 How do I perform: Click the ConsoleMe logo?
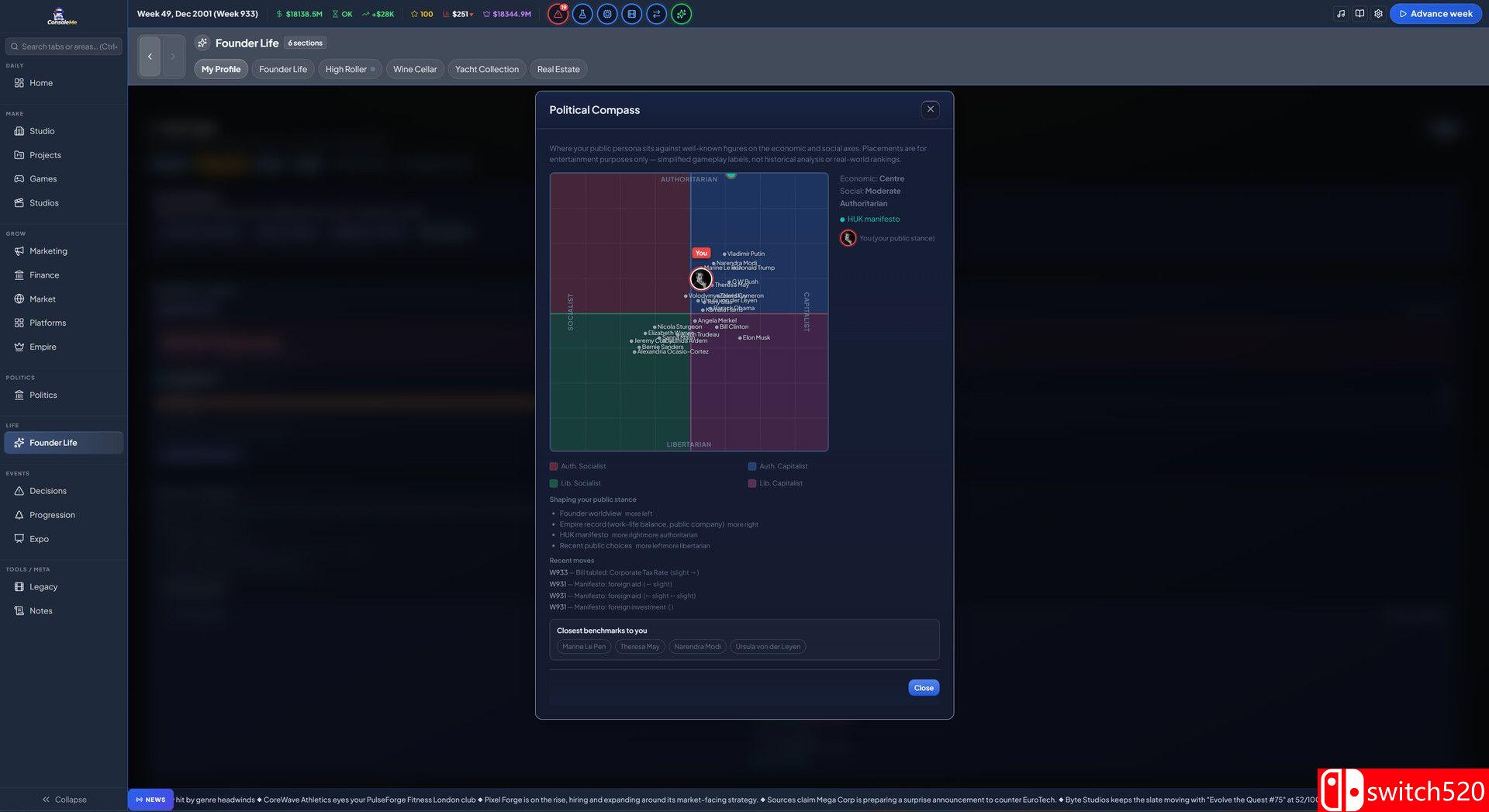(62, 16)
